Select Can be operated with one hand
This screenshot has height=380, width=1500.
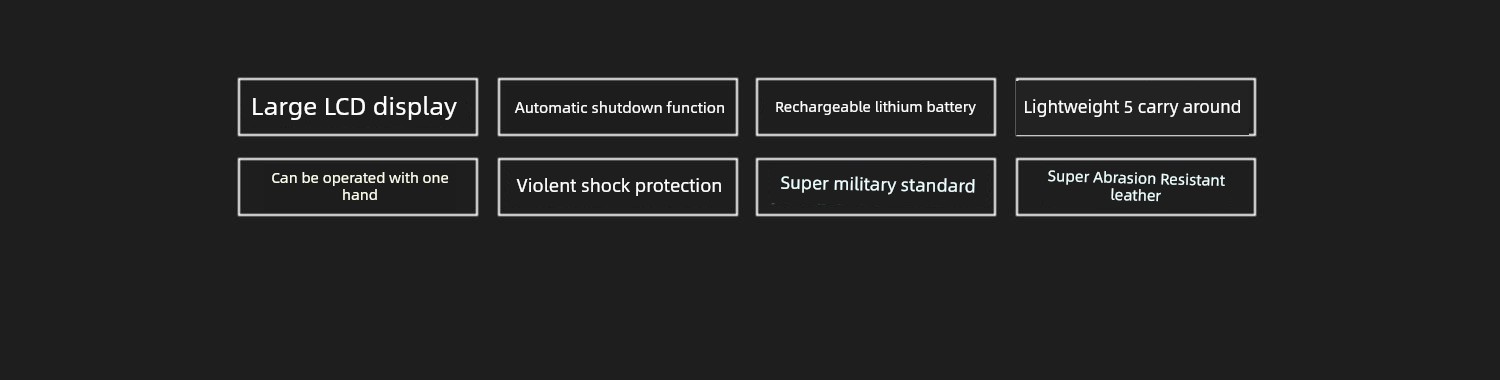358,187
